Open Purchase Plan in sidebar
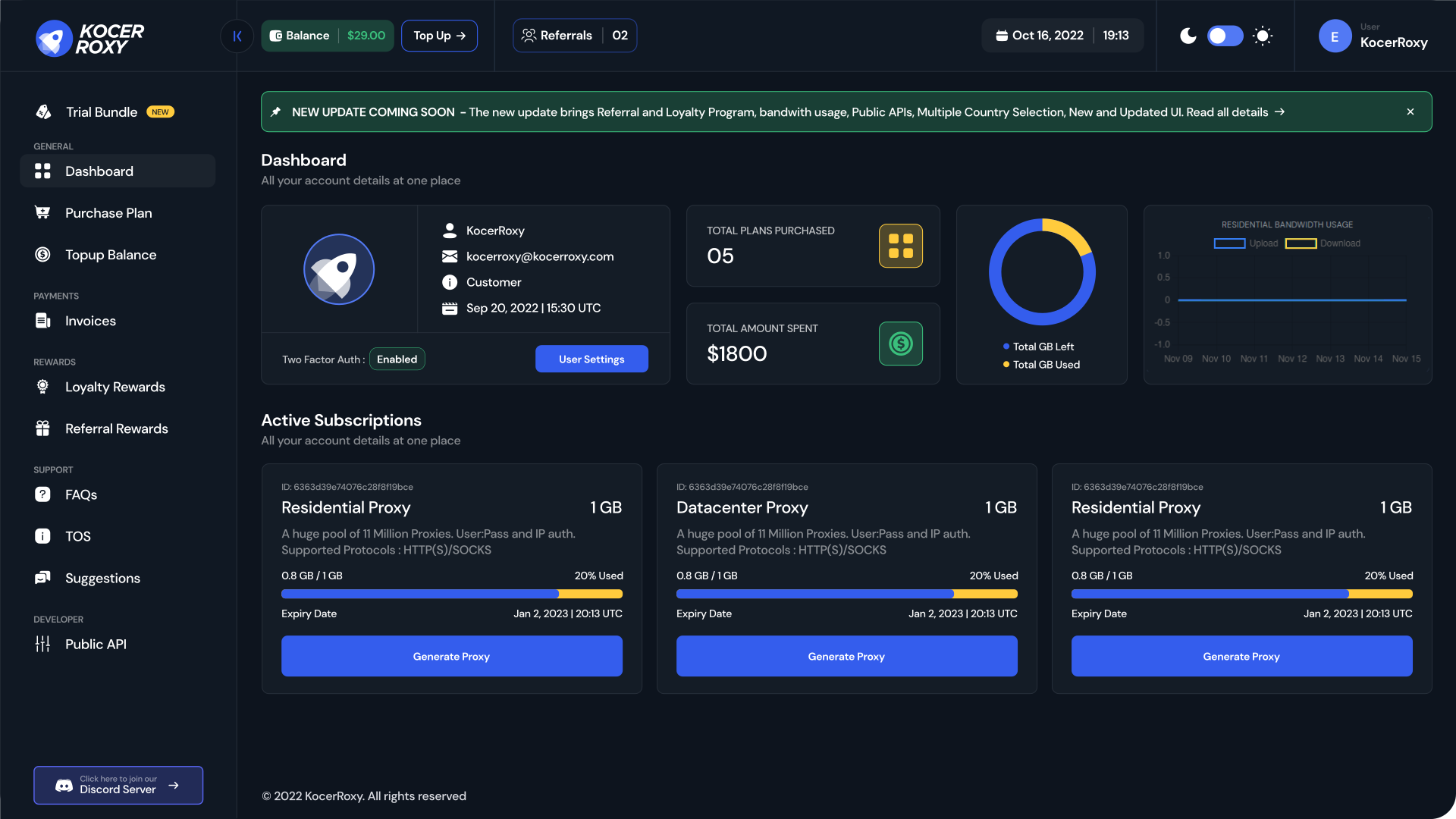This screenshot has height=819, width=1456. pos(108,213)
